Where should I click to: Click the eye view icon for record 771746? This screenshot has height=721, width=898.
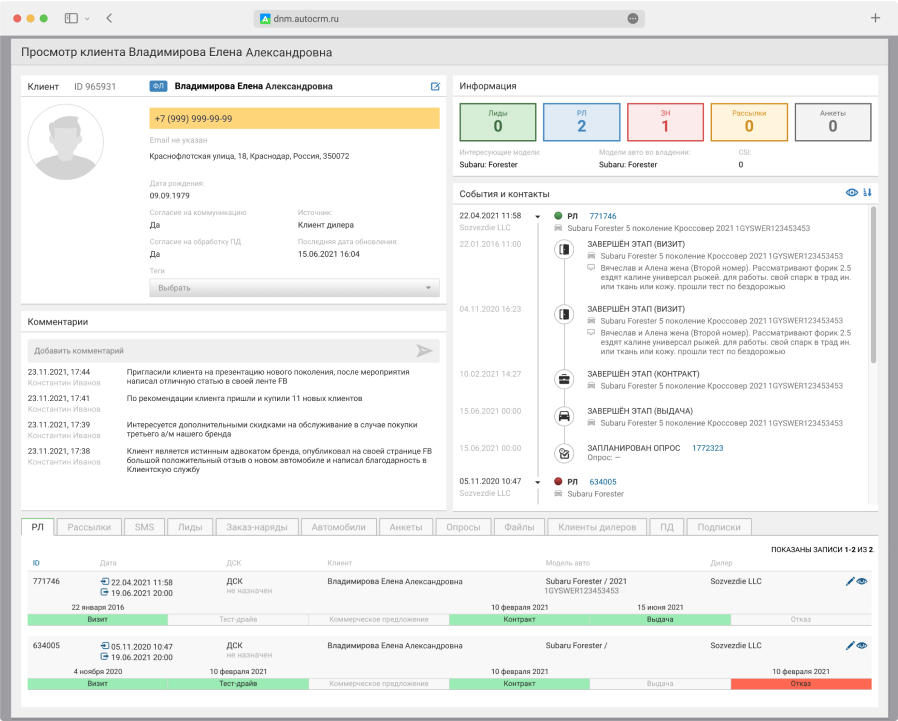point(862,582)
